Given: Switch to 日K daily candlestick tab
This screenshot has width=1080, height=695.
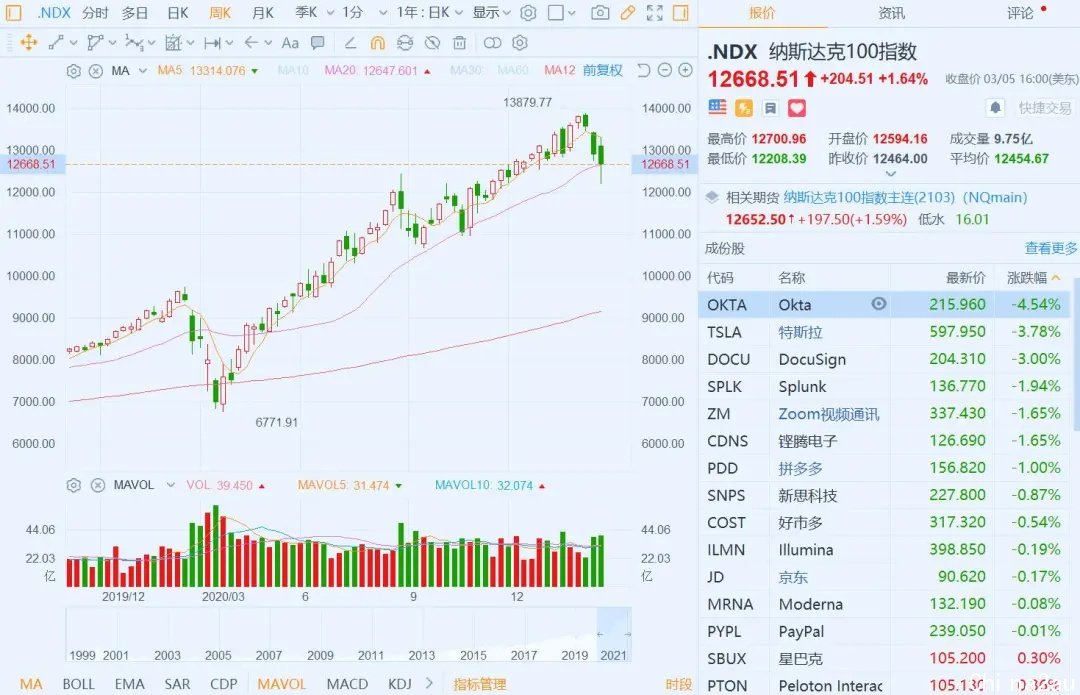Looking at the screenshot, I should (178, 12).
